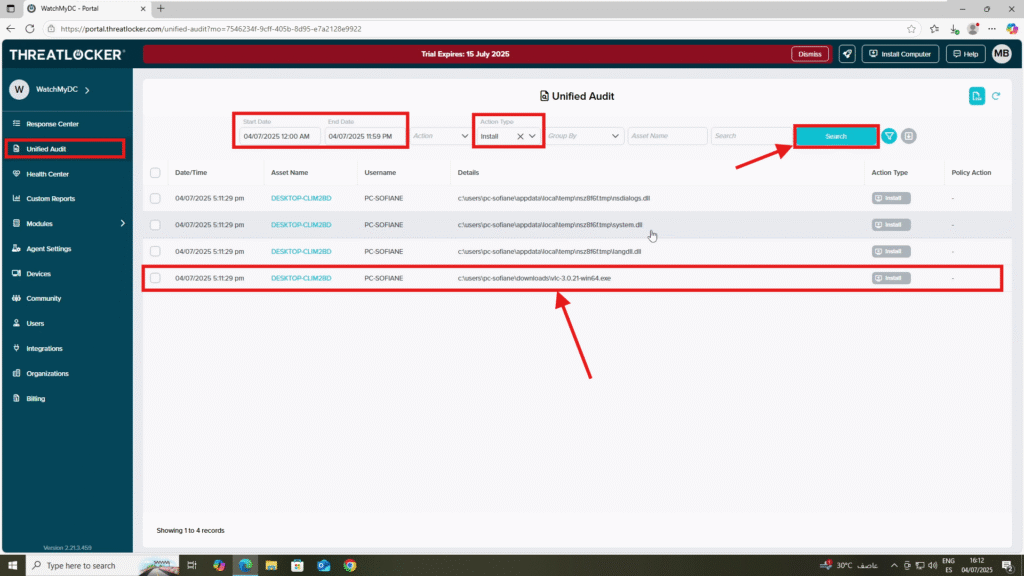1024x576 pixels.
Task: Open Agent Settings in the sidebar
Action: tap(48, 249)
